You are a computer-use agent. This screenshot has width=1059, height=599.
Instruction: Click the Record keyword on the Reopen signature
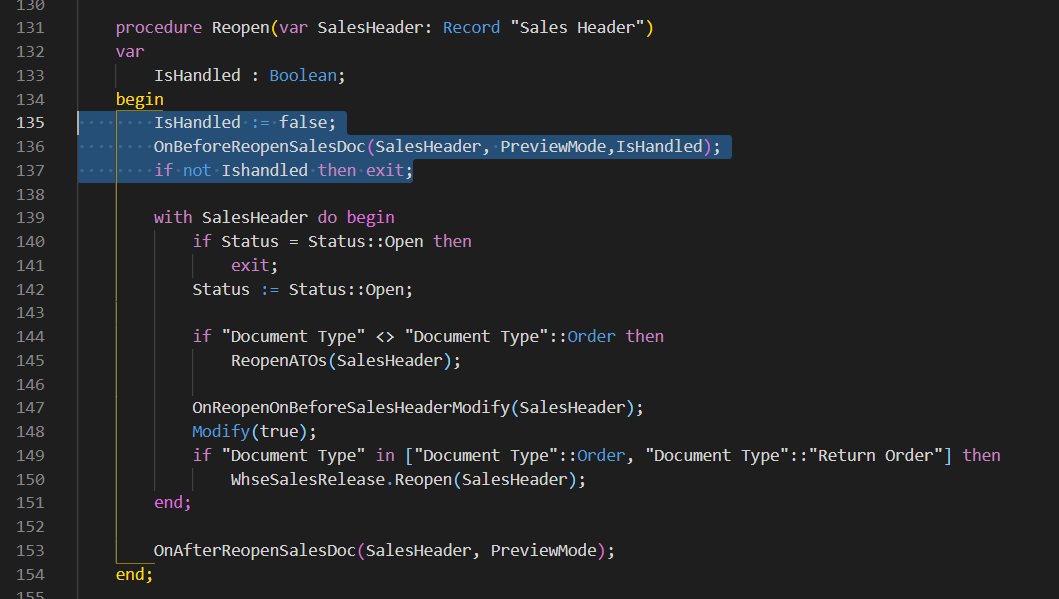point(470,27)
